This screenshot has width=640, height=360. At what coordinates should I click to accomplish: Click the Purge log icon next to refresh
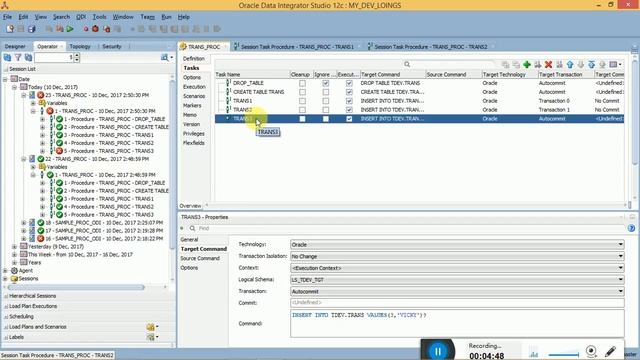pyautogui.click(x=29, y=58)
